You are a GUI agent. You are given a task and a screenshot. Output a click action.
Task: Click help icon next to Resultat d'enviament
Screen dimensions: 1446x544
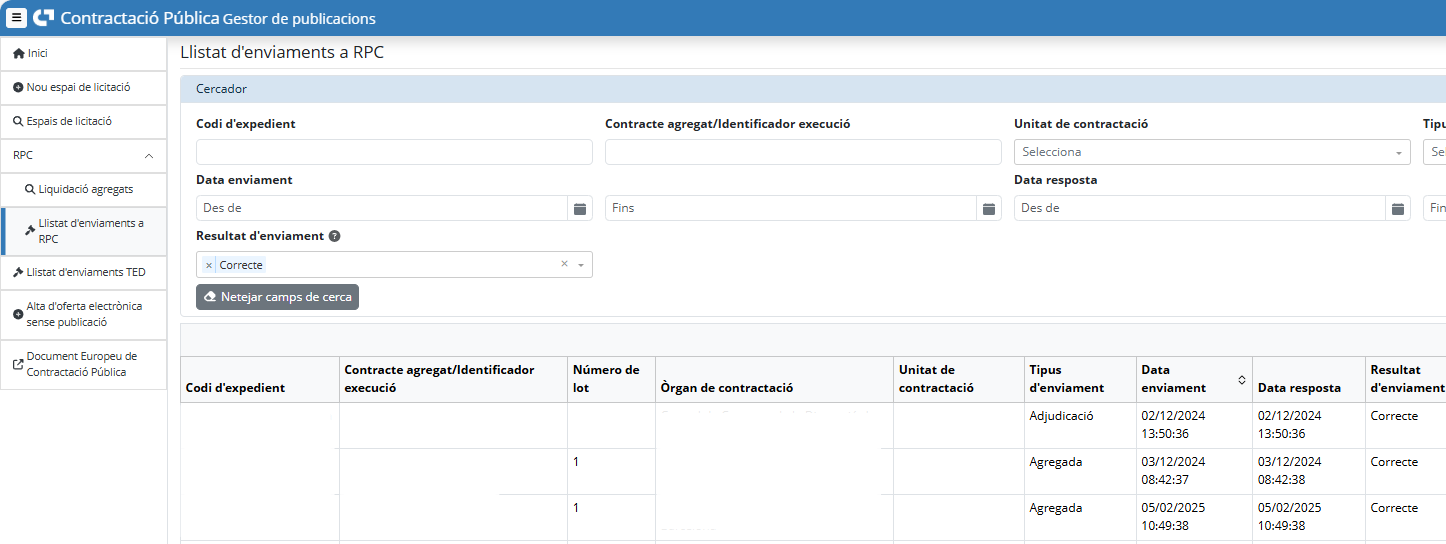coord(334,237)
